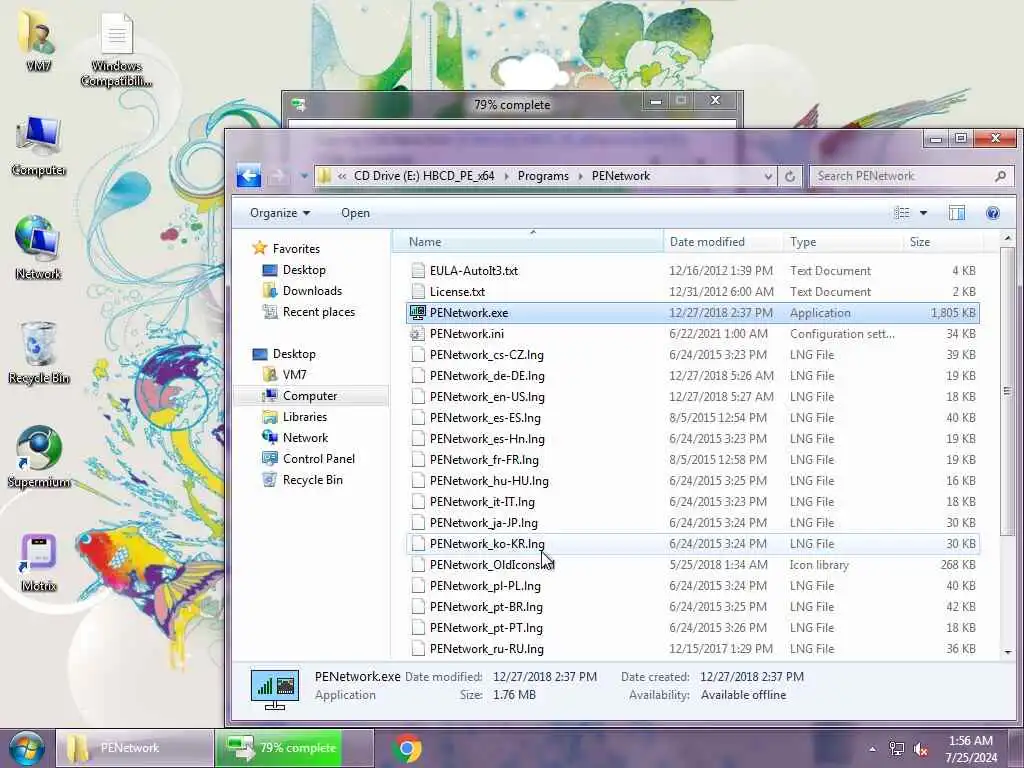The width and height of the screenshot is (1024, 768).
Task: Sort by the Name column header
Action: (x=528, y=242)
